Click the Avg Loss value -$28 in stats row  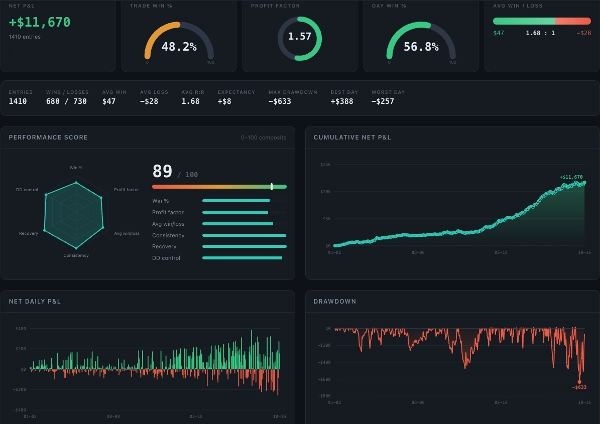tap(149, 101)
